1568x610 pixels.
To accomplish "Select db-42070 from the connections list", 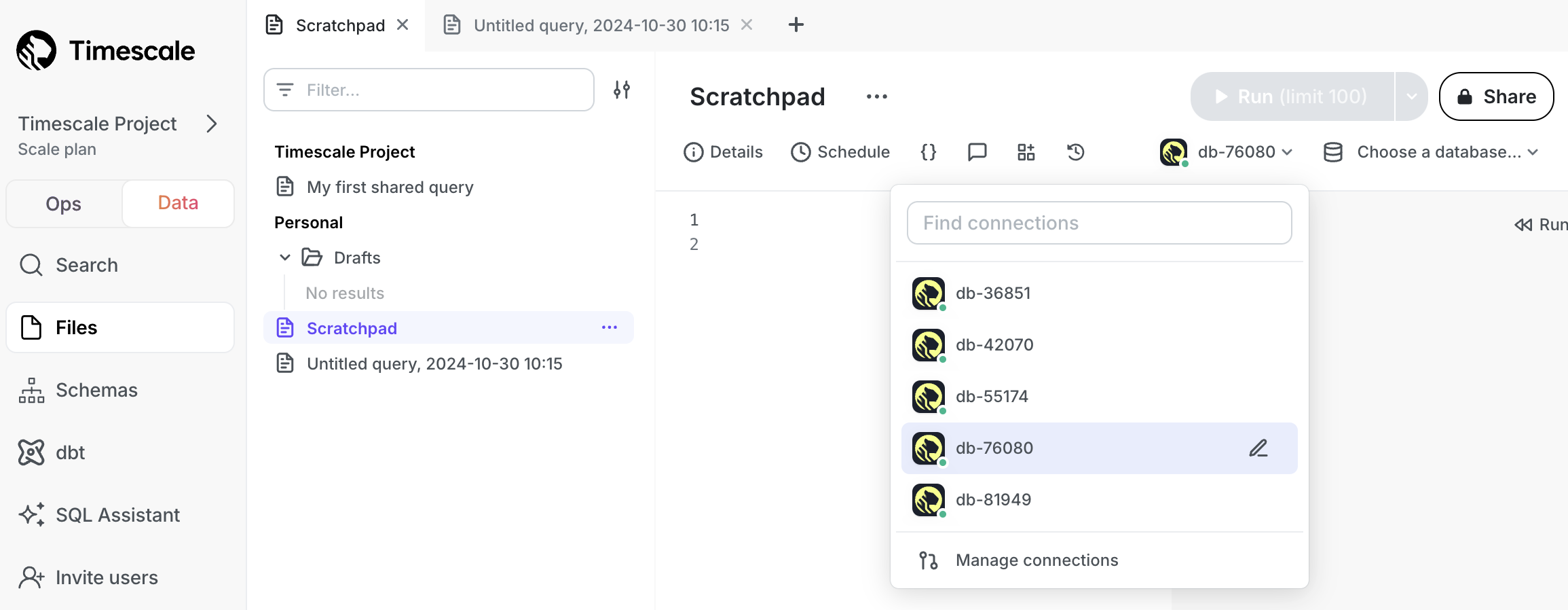I will pos(994,345).
